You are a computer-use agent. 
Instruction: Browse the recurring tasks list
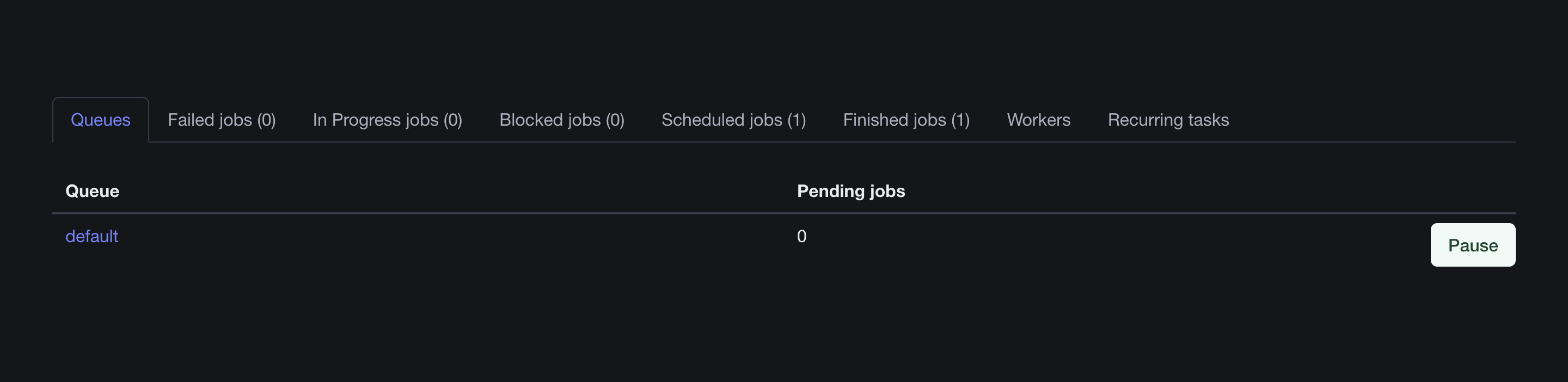click(x=1167, y=120)
